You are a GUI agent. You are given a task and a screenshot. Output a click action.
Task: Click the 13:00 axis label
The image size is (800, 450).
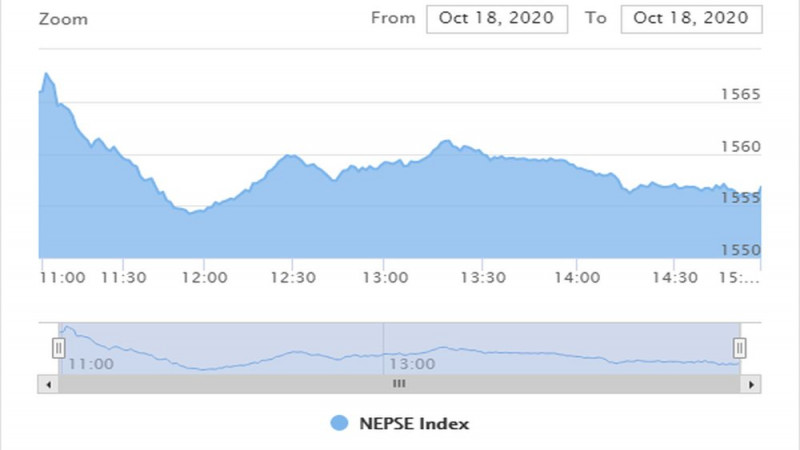click(385, 278)
